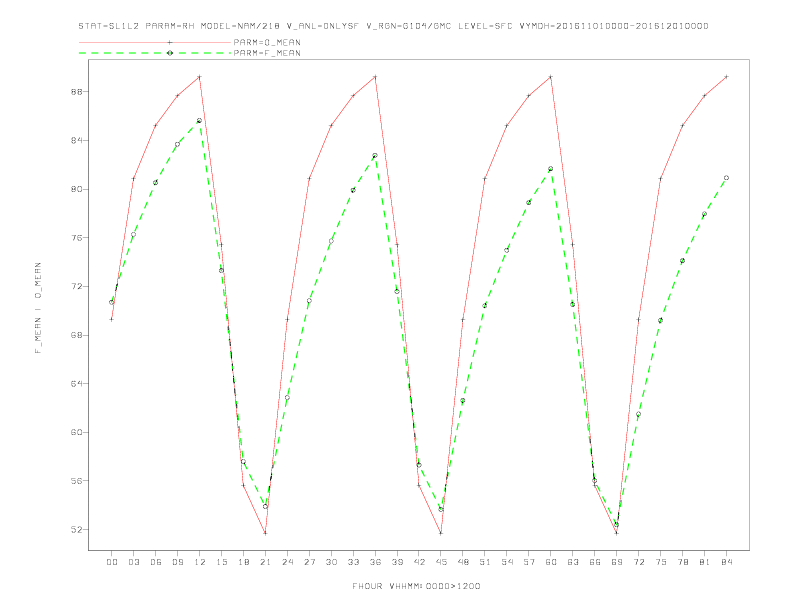Screen dimensions: 792x612
Task: Click the x-axis tick label 33
Action: click(x=353, y=562)
